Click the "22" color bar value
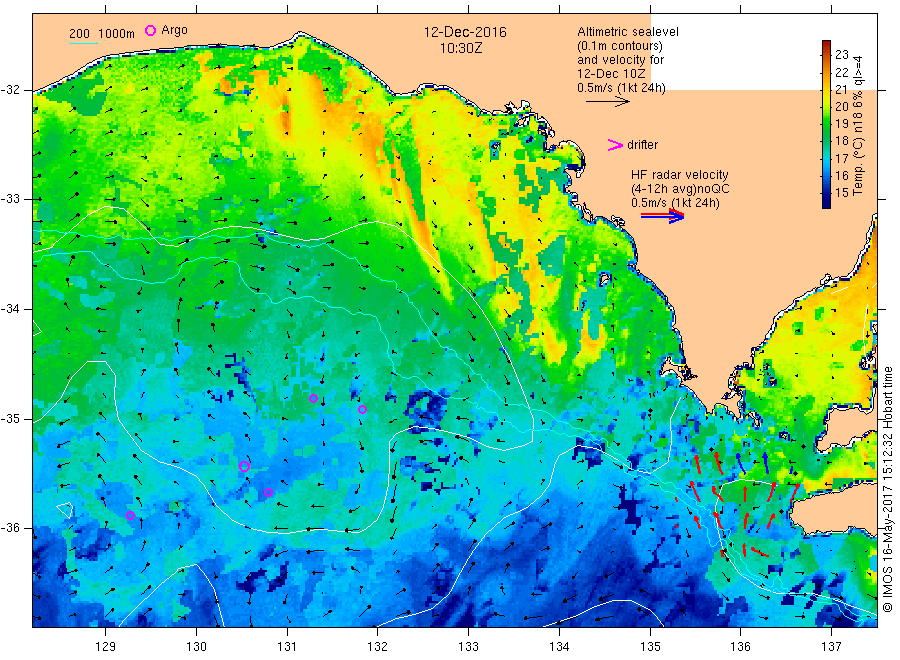This screenshot has width=900, height=660. [841, 72]
